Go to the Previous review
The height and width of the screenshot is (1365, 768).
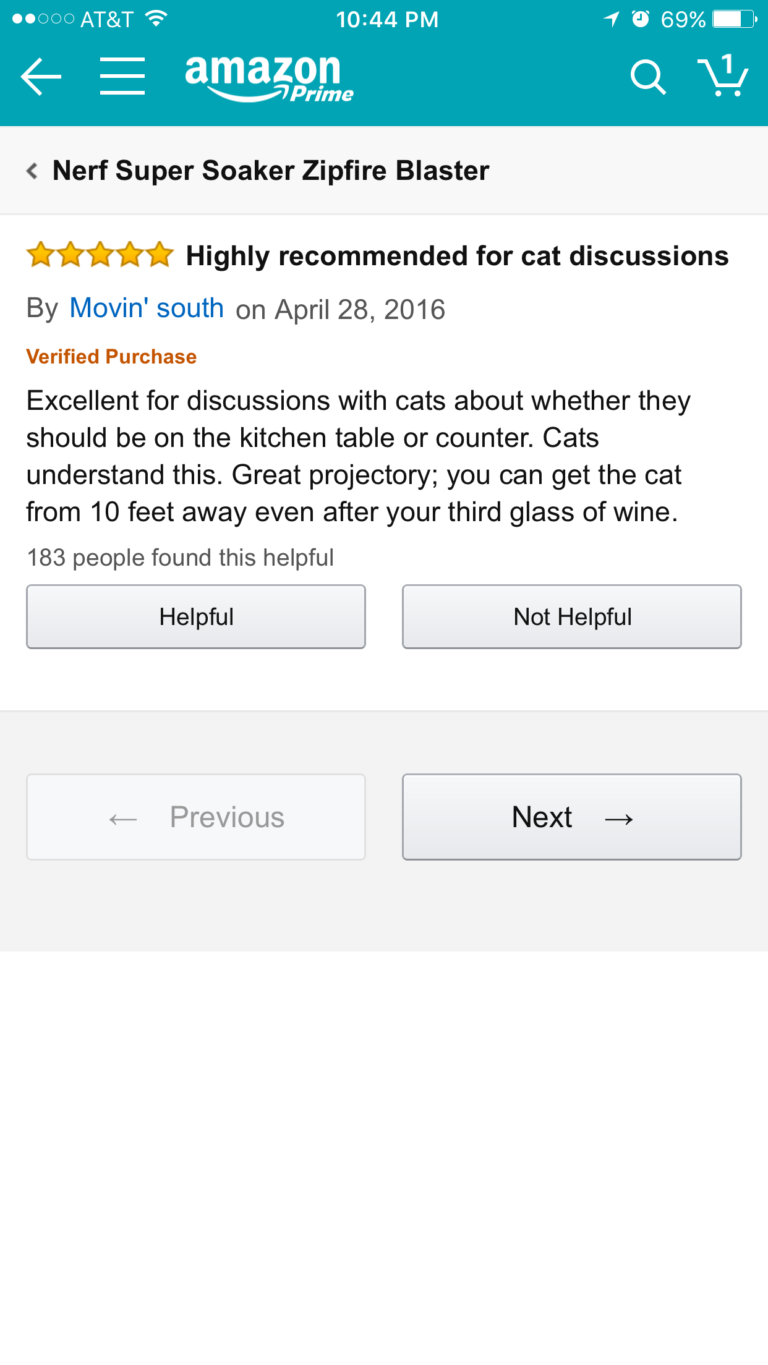point(196,817)
